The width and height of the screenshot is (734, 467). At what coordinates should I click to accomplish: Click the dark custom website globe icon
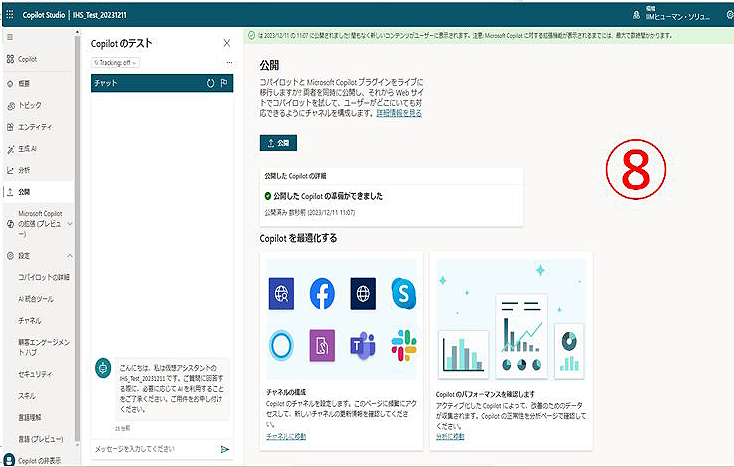363,293
